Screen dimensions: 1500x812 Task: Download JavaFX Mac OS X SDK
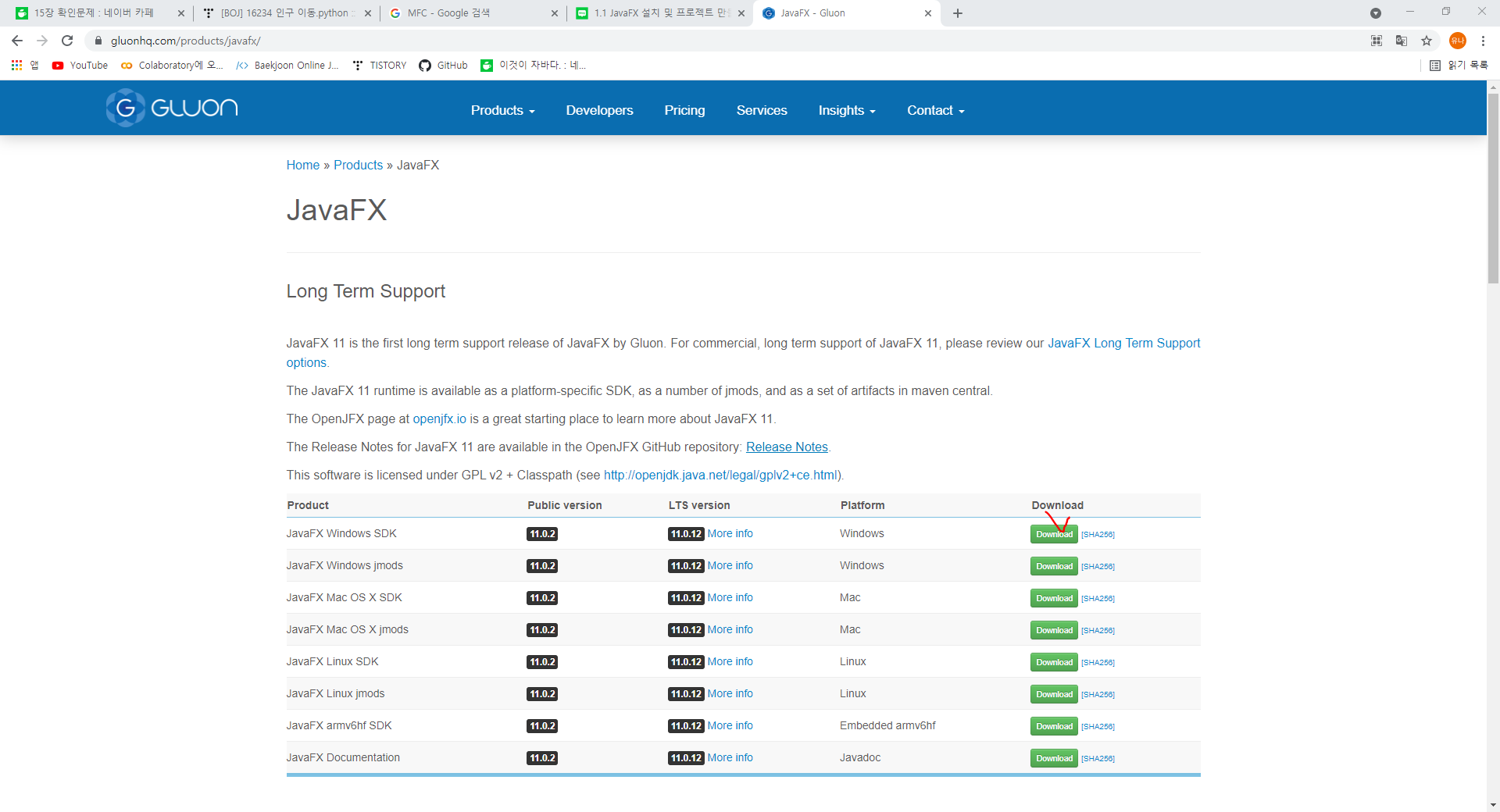tap(1054, 598)
